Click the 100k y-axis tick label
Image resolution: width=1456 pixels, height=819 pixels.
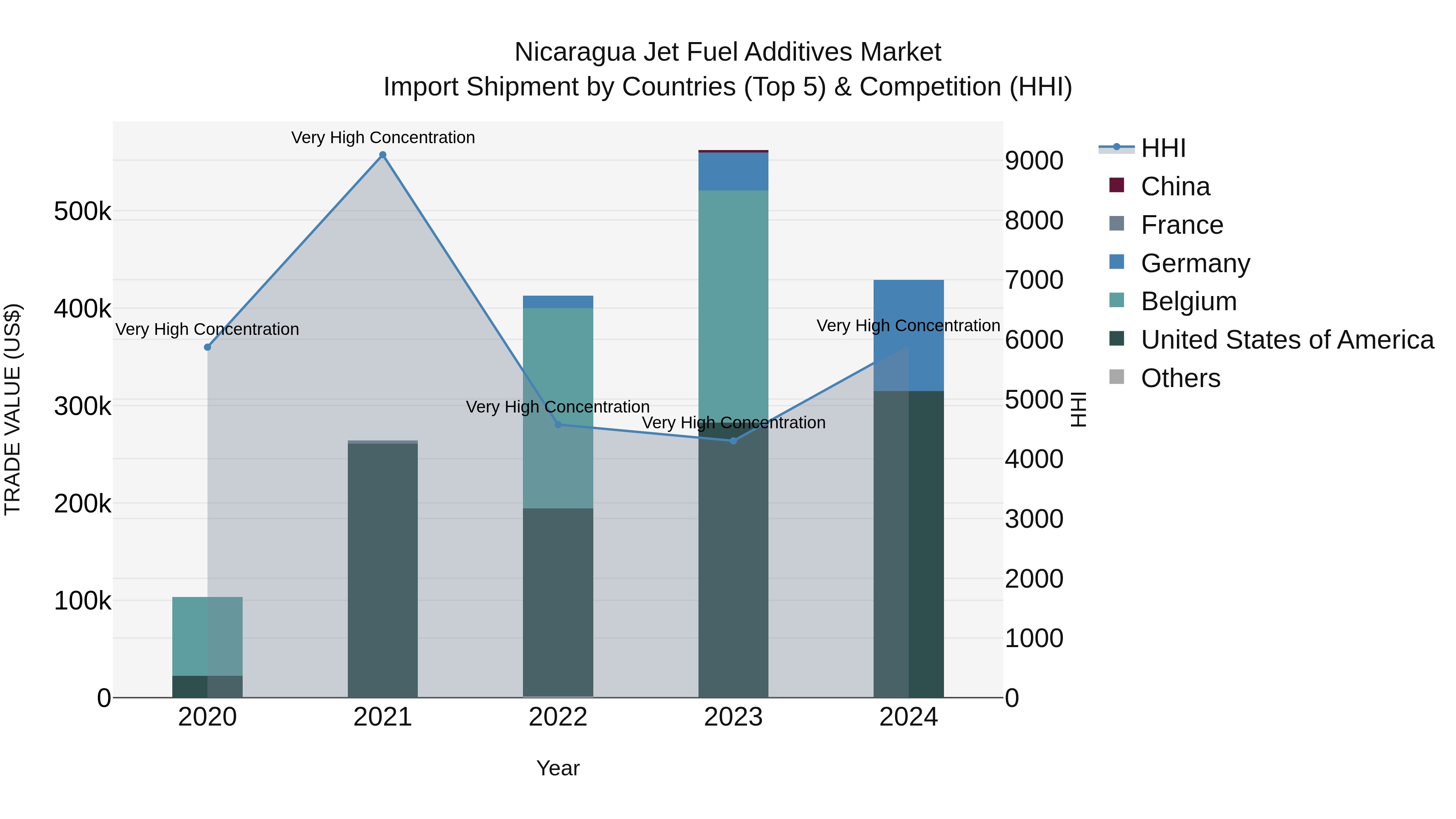(83, 600)
